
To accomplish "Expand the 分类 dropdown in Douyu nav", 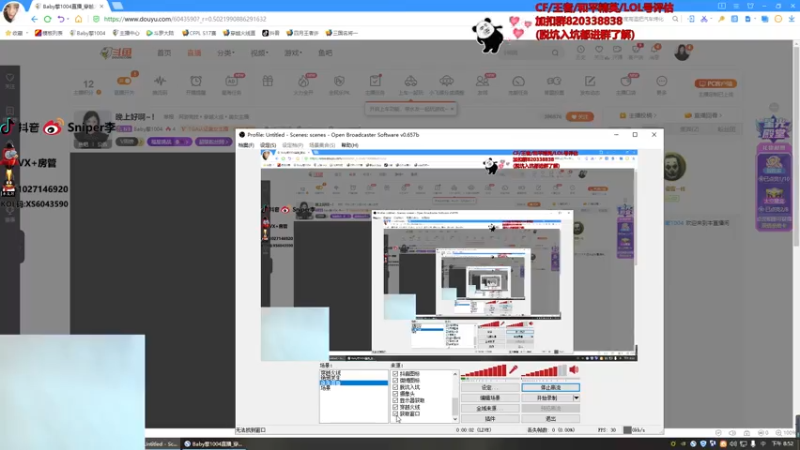I will [x=226, y=53].
